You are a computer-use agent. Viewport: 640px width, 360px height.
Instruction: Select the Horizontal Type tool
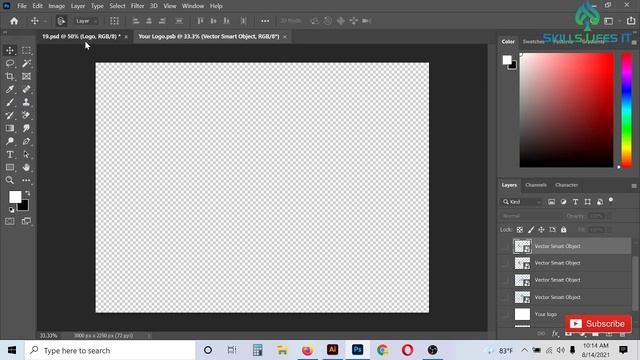10,154
